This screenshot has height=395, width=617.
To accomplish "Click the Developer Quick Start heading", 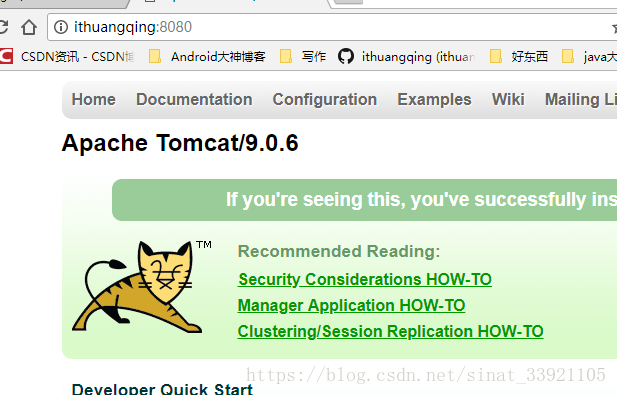I will pyautogui.click(x=162, y=389).
